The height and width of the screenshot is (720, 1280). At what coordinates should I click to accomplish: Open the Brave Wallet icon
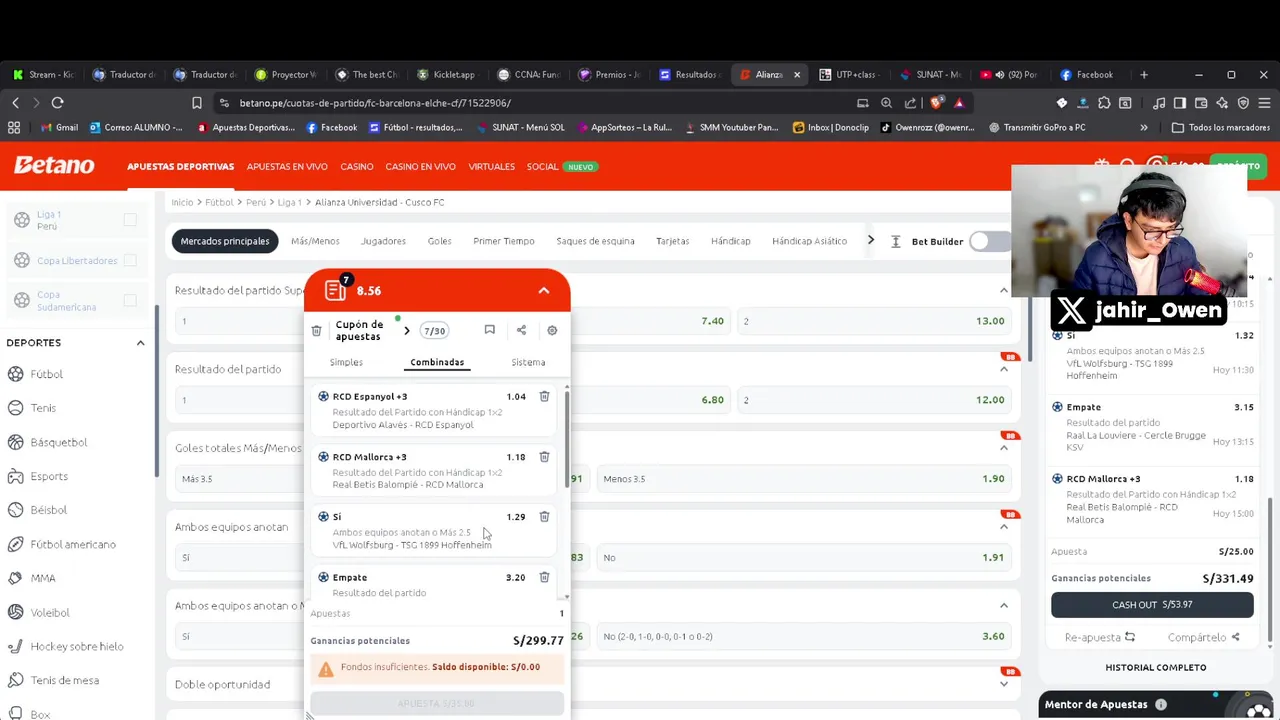tap(1201, 103)
